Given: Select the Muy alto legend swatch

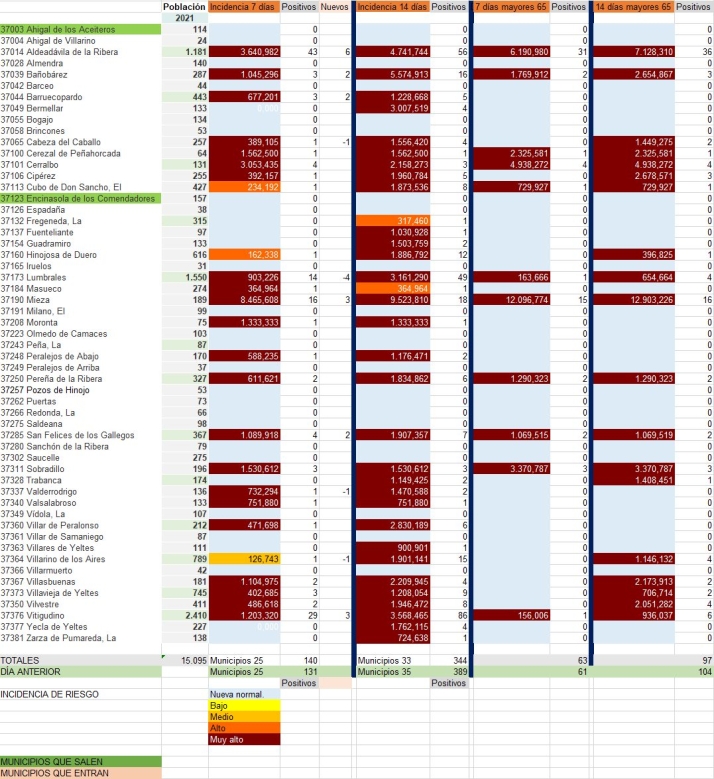Looking at the screenshot, I should click(x=243, y=739).
